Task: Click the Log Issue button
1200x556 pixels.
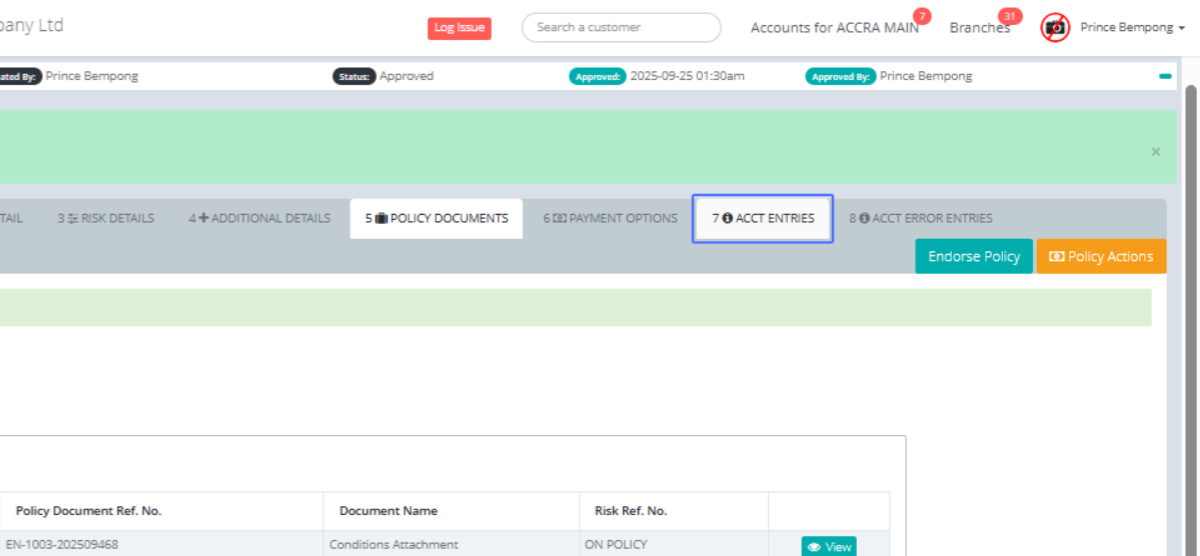Action: point(459,28)
